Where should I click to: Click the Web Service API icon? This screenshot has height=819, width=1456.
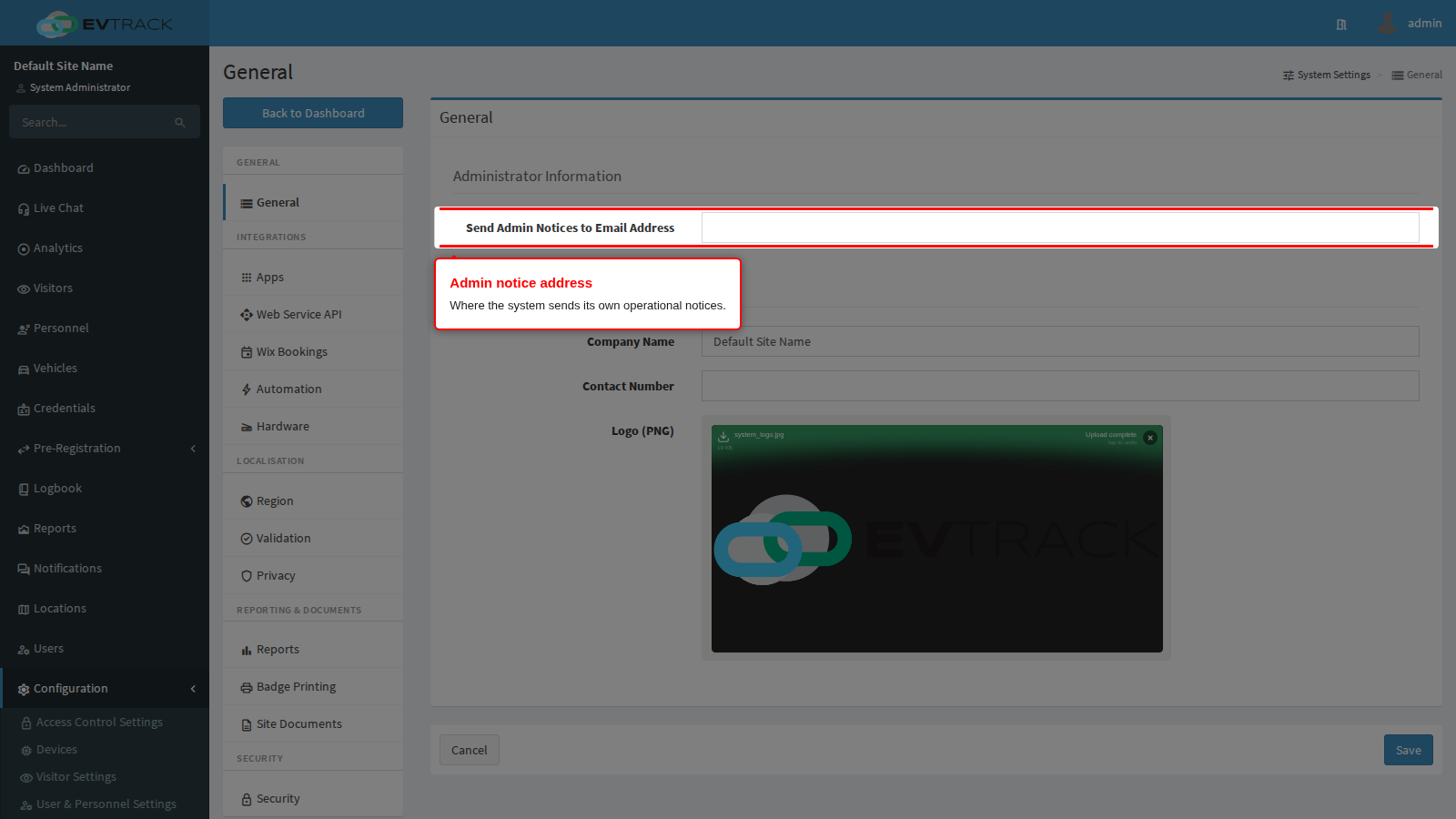[x=247, y=315]
